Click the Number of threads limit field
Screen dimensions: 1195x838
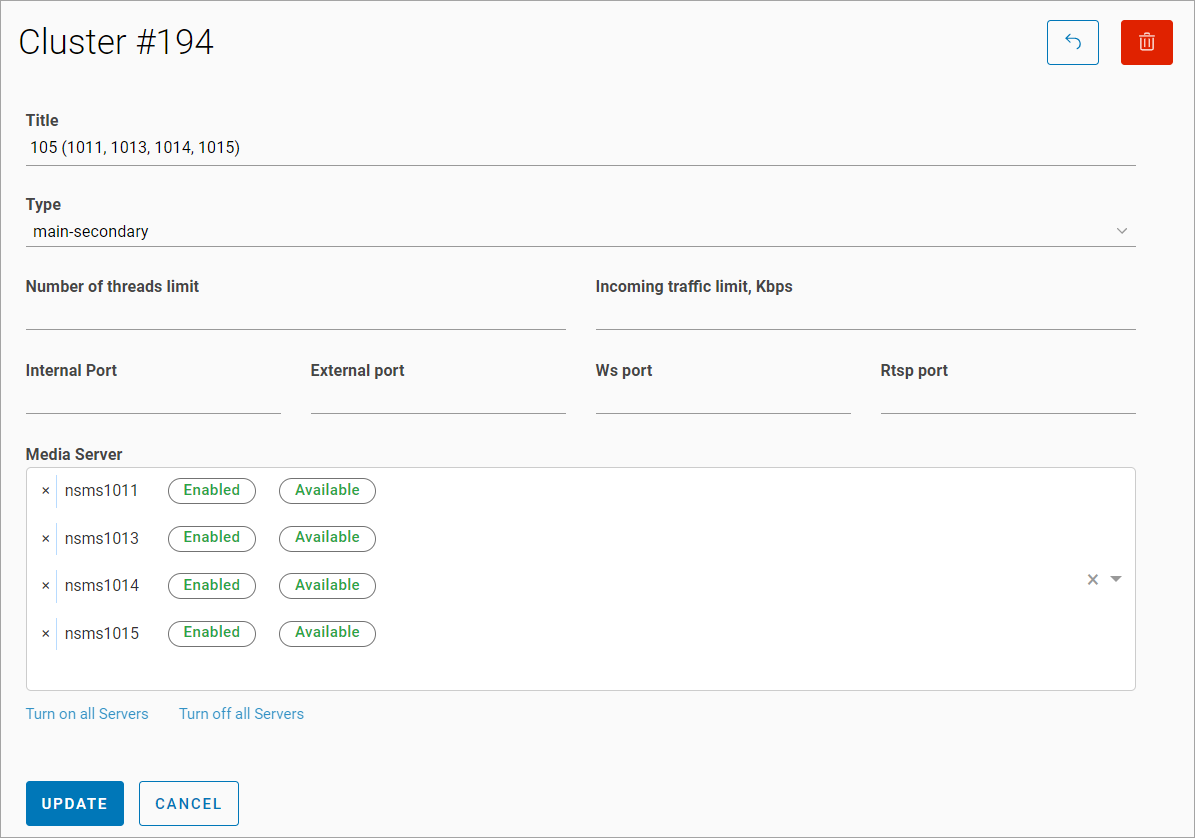295,315
